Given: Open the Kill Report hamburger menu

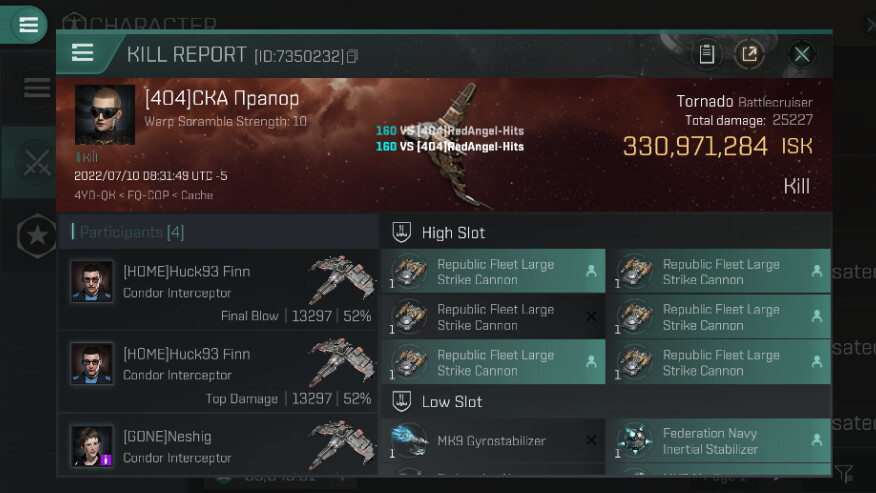Looking at the screenshot, I should pyautogui.click(x=83, y=54).
